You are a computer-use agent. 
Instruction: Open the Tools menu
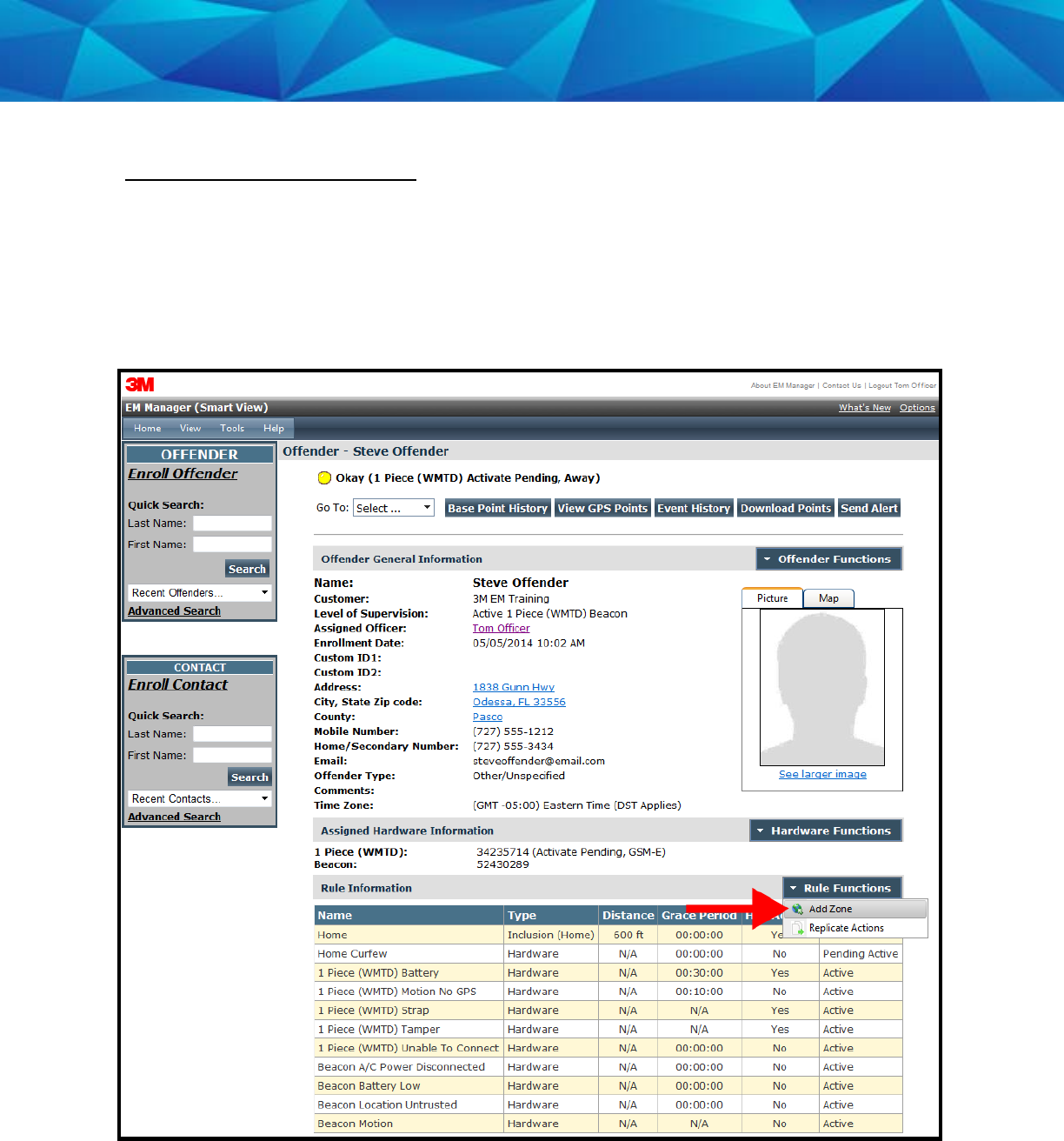click(x=232, y=428)
